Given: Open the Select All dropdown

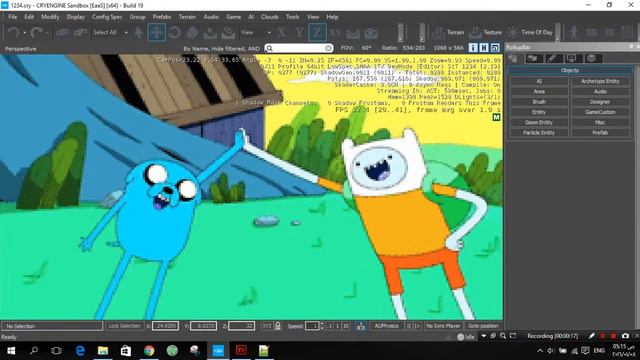Looking at the screenshot, I should 110,32.
